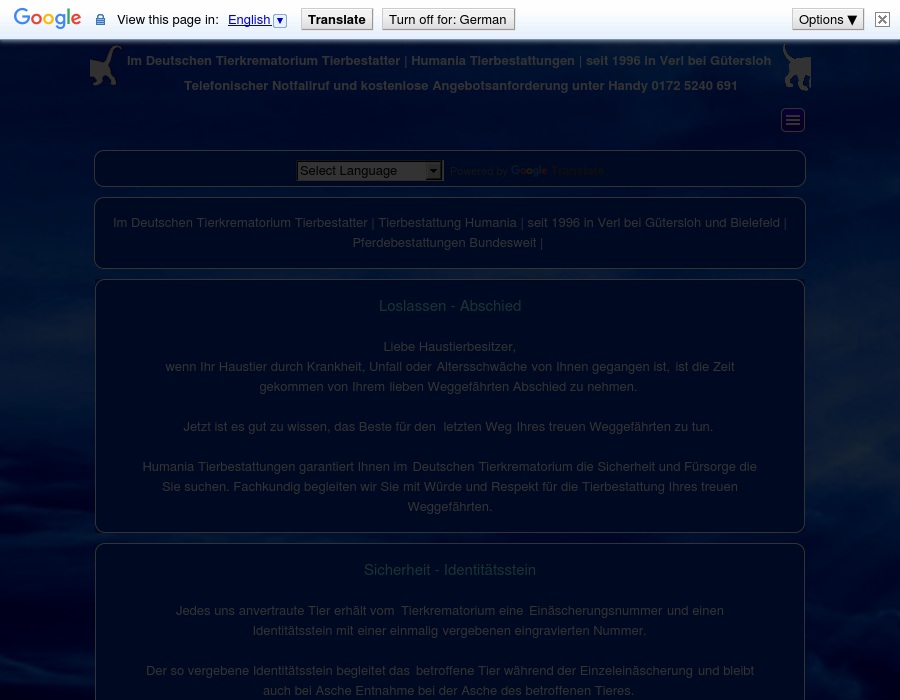Viewport: 900px width, 700px height.
Task: Click the paragraph starting Humania Tierbestattungen garantiert
Action: [x=449, y=487]
